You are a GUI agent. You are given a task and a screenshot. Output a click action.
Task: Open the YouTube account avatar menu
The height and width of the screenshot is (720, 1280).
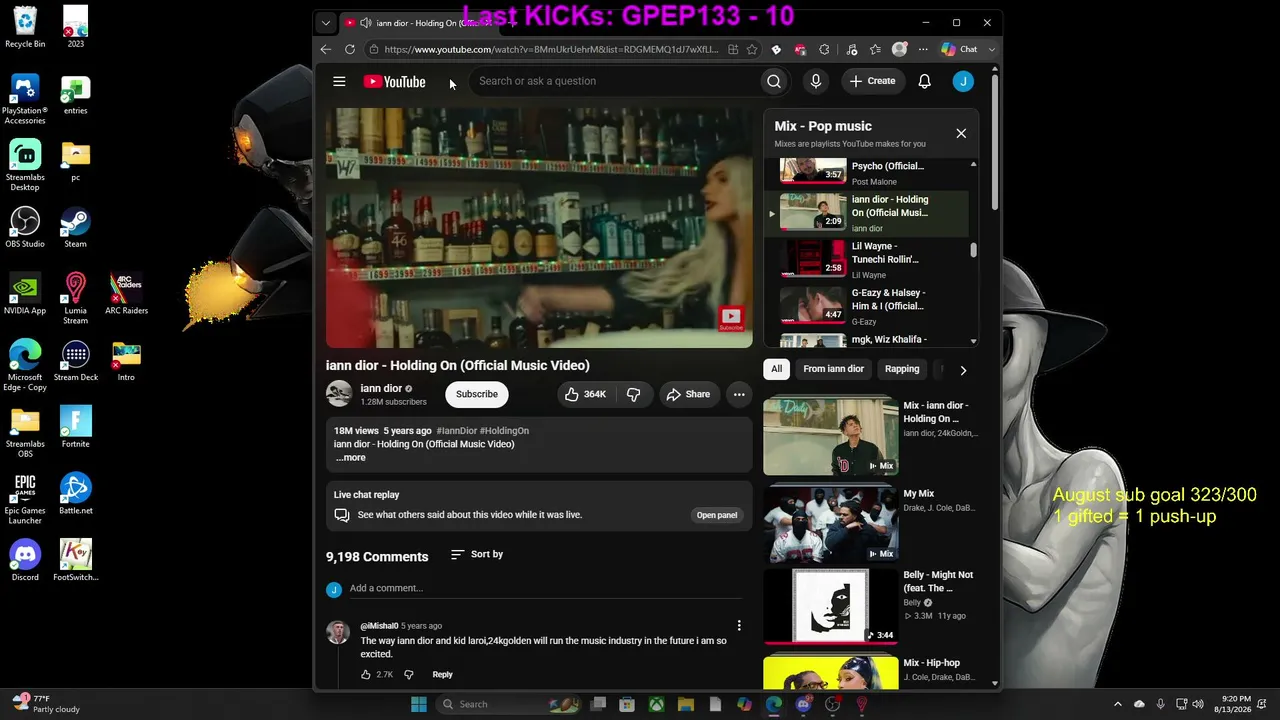coord(963,81)
